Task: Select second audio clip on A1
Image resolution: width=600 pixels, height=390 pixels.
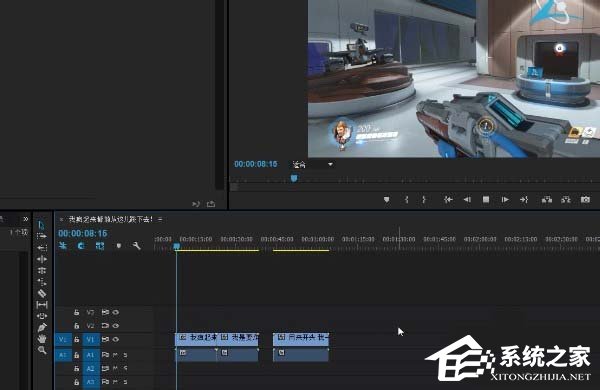Action: [238, 355]
